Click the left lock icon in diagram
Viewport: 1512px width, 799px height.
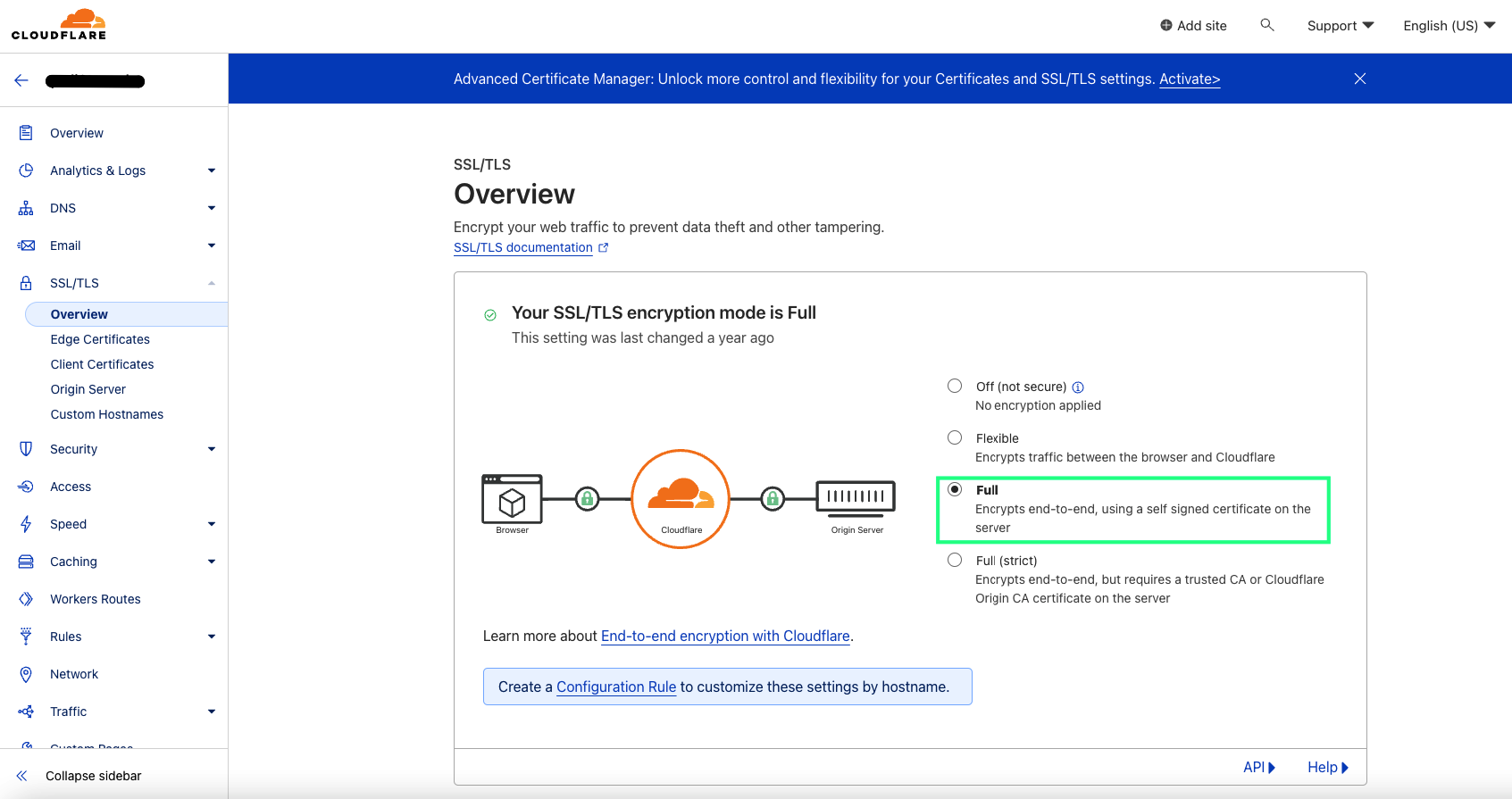(587, 499)
